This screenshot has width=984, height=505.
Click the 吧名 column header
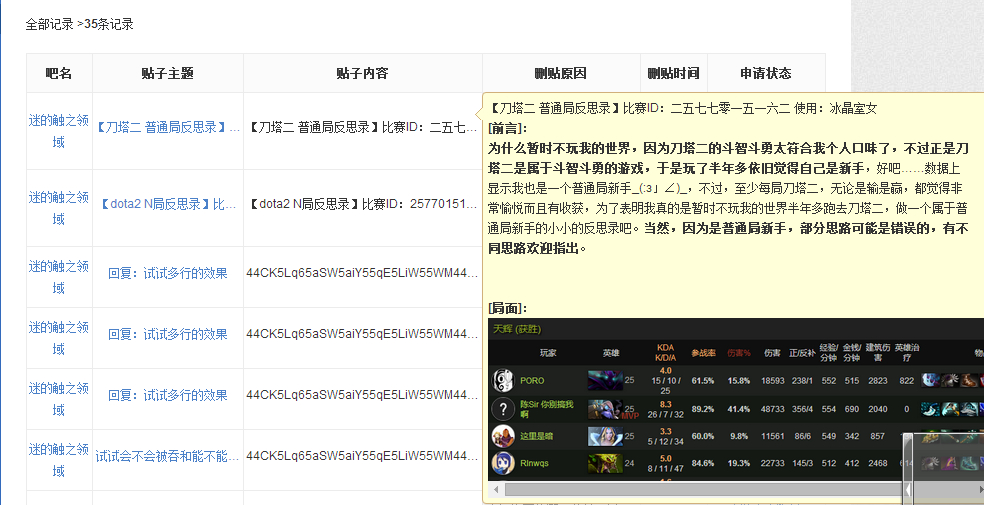tap(59, 73)
